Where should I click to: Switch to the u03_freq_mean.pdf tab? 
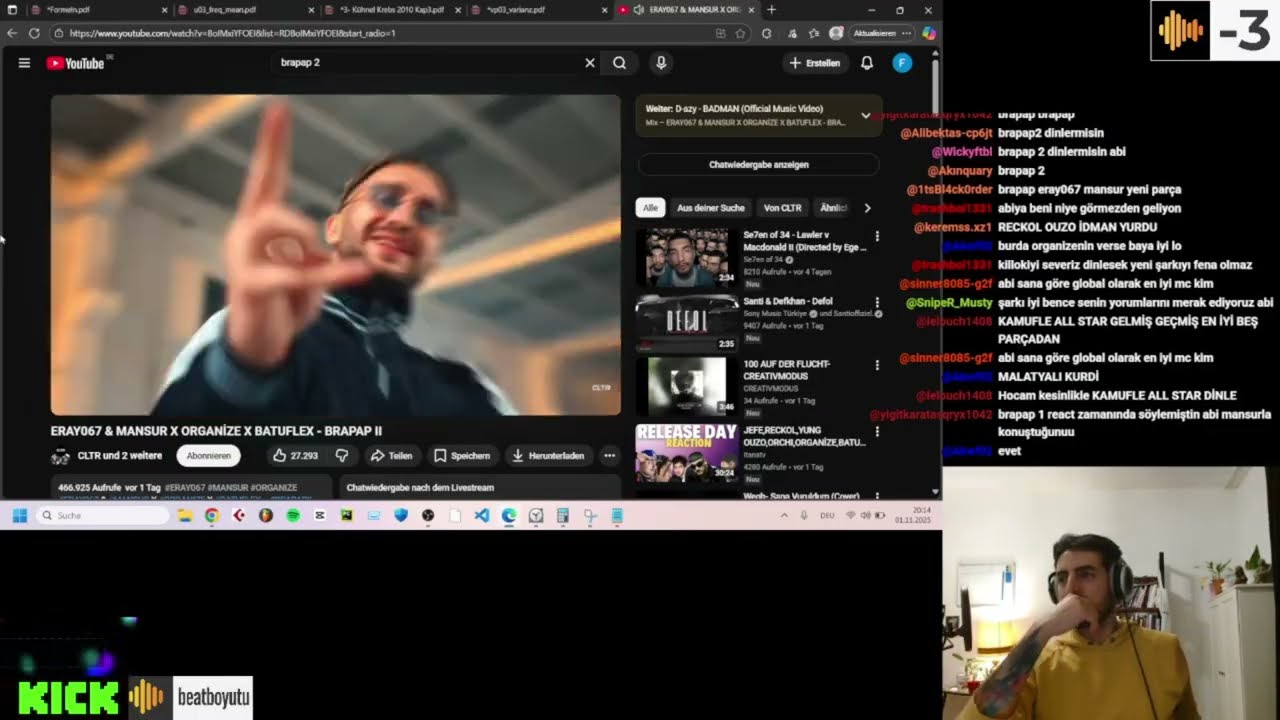pos(247,10)
